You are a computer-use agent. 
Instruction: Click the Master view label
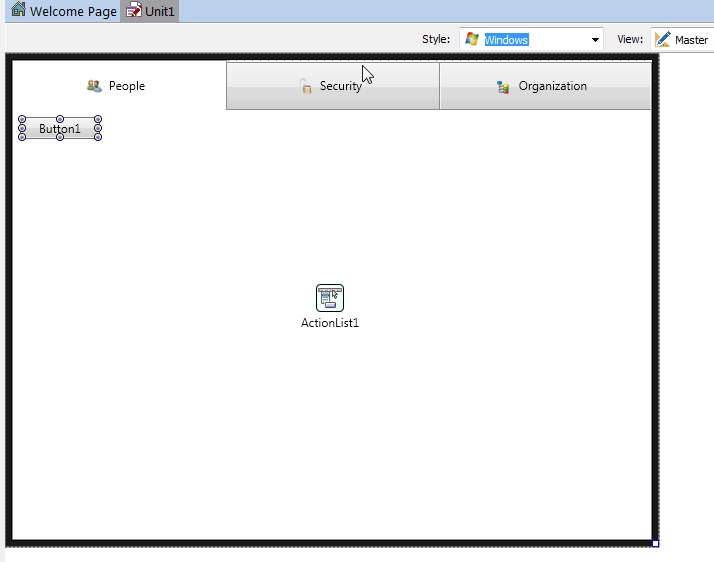coord(691,40)
